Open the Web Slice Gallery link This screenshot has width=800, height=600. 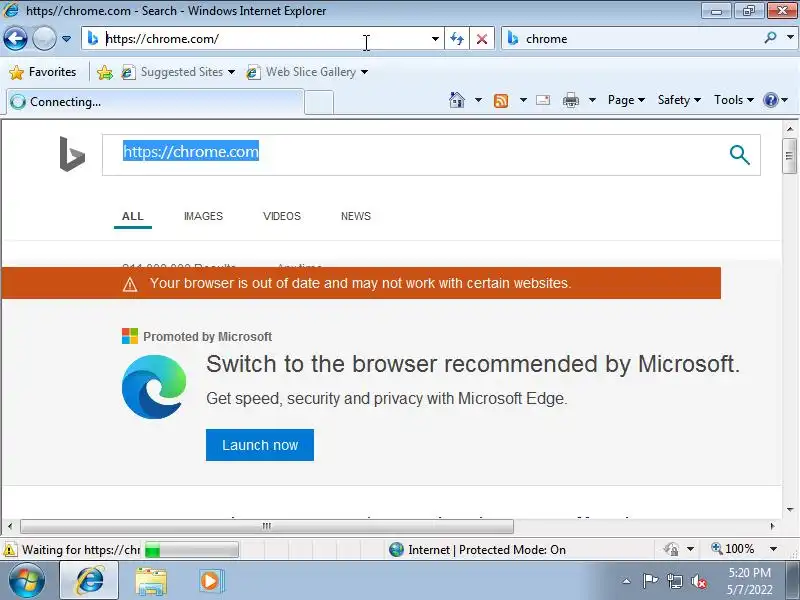pyautogui.click(x=302, y=72)
